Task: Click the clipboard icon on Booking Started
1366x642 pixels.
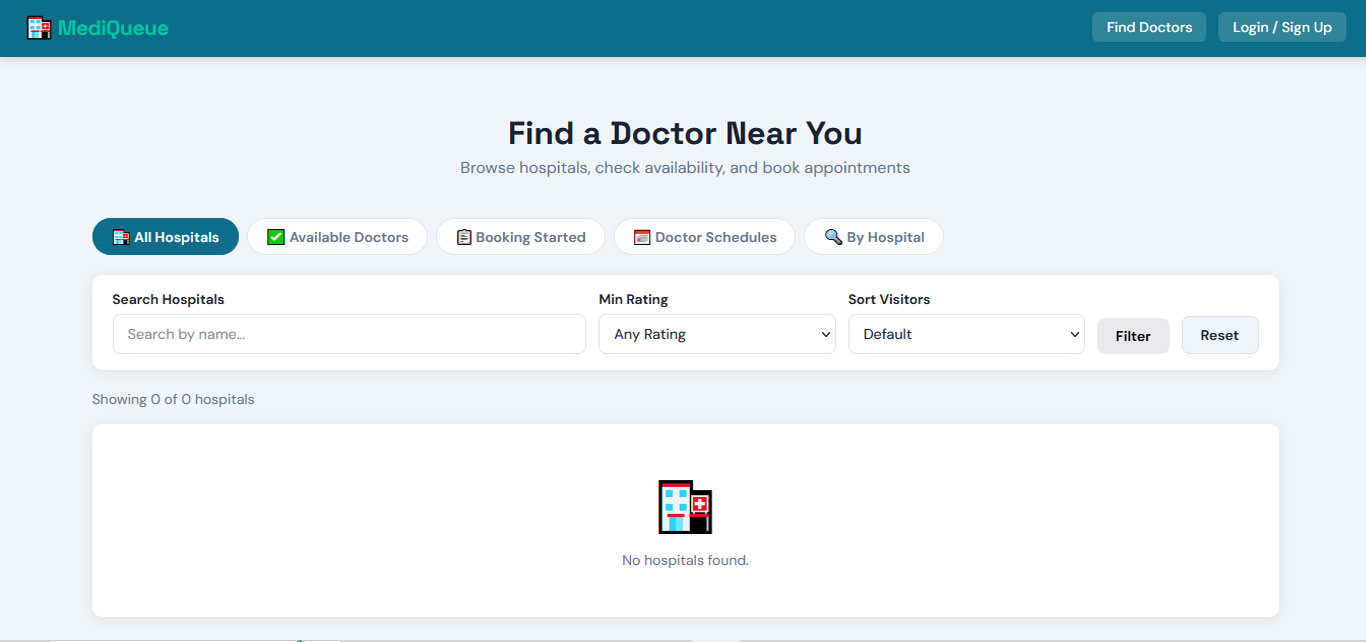Action: pyautogui.click(x=464, y=237)
